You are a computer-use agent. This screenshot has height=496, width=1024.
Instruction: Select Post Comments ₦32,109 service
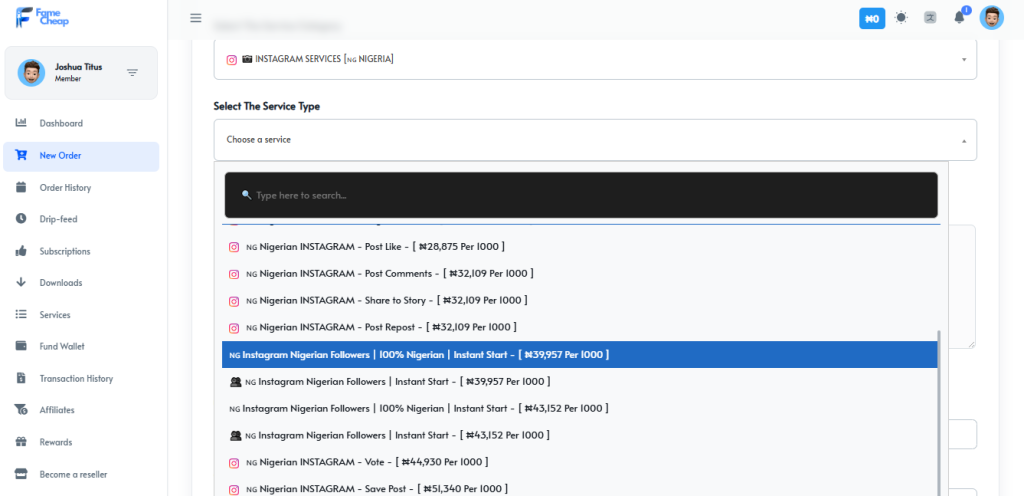point(580,273)
